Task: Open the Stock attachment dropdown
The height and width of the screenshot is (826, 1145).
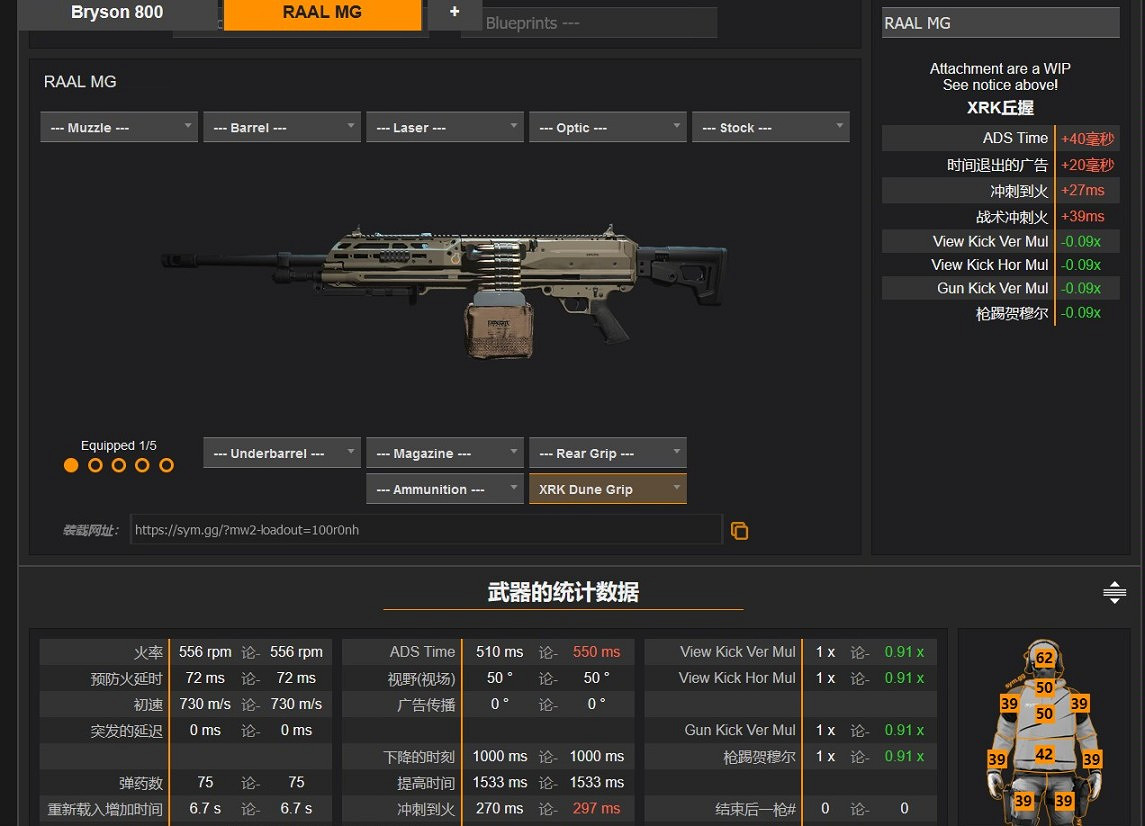Action: click(x=770, y=128)
